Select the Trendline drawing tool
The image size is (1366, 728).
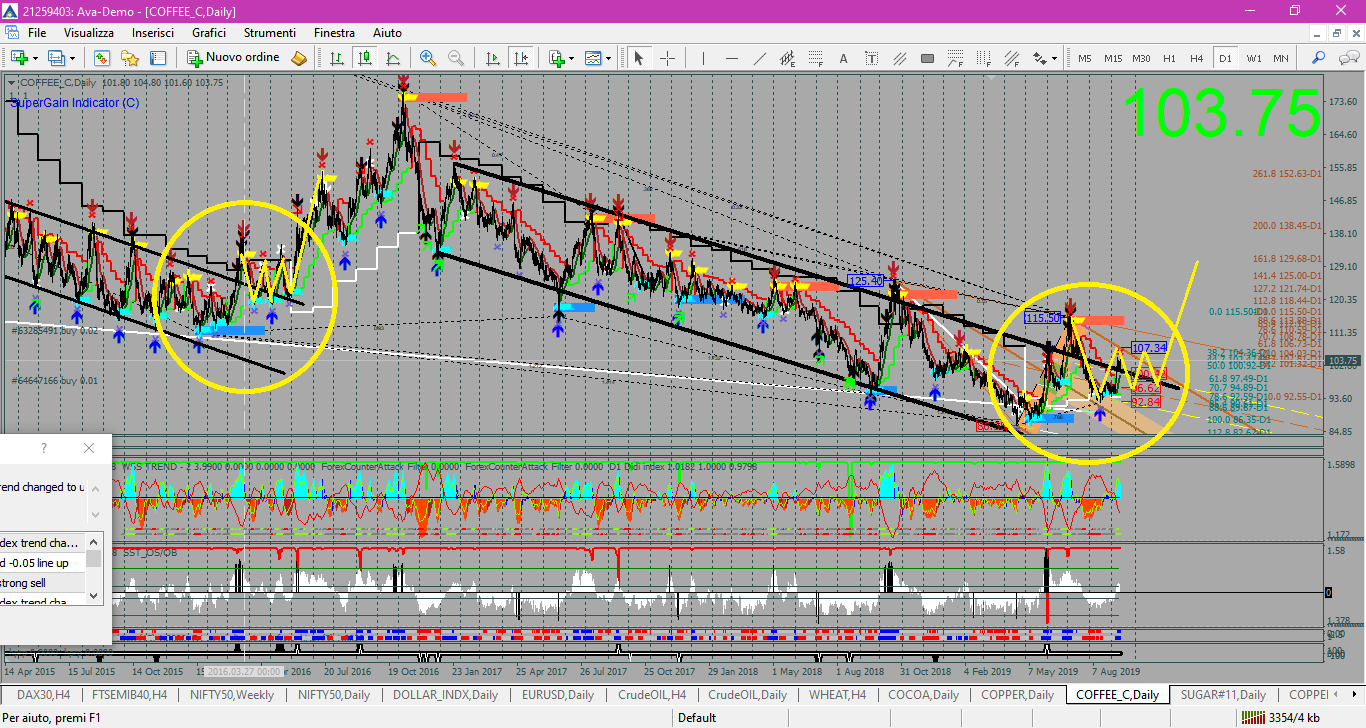[759, 58]
